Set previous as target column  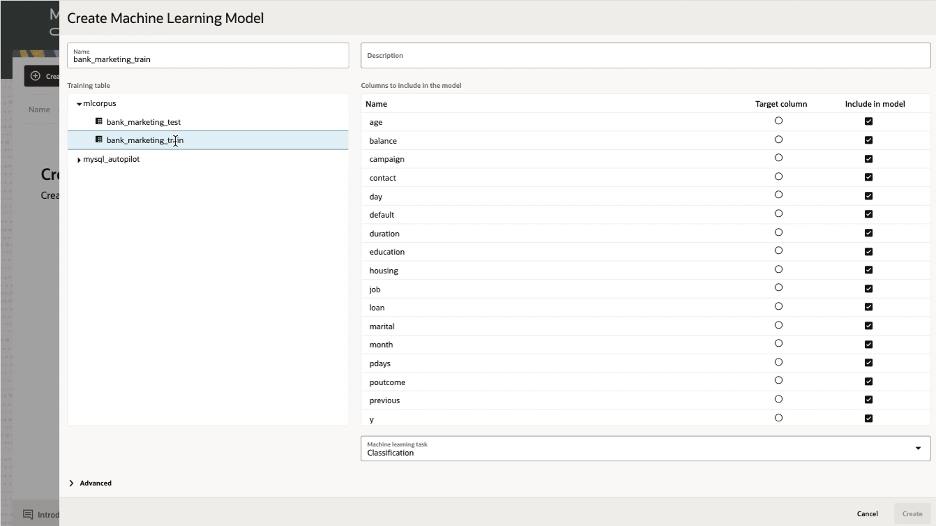pyautogui.click(x=778, y=399)
